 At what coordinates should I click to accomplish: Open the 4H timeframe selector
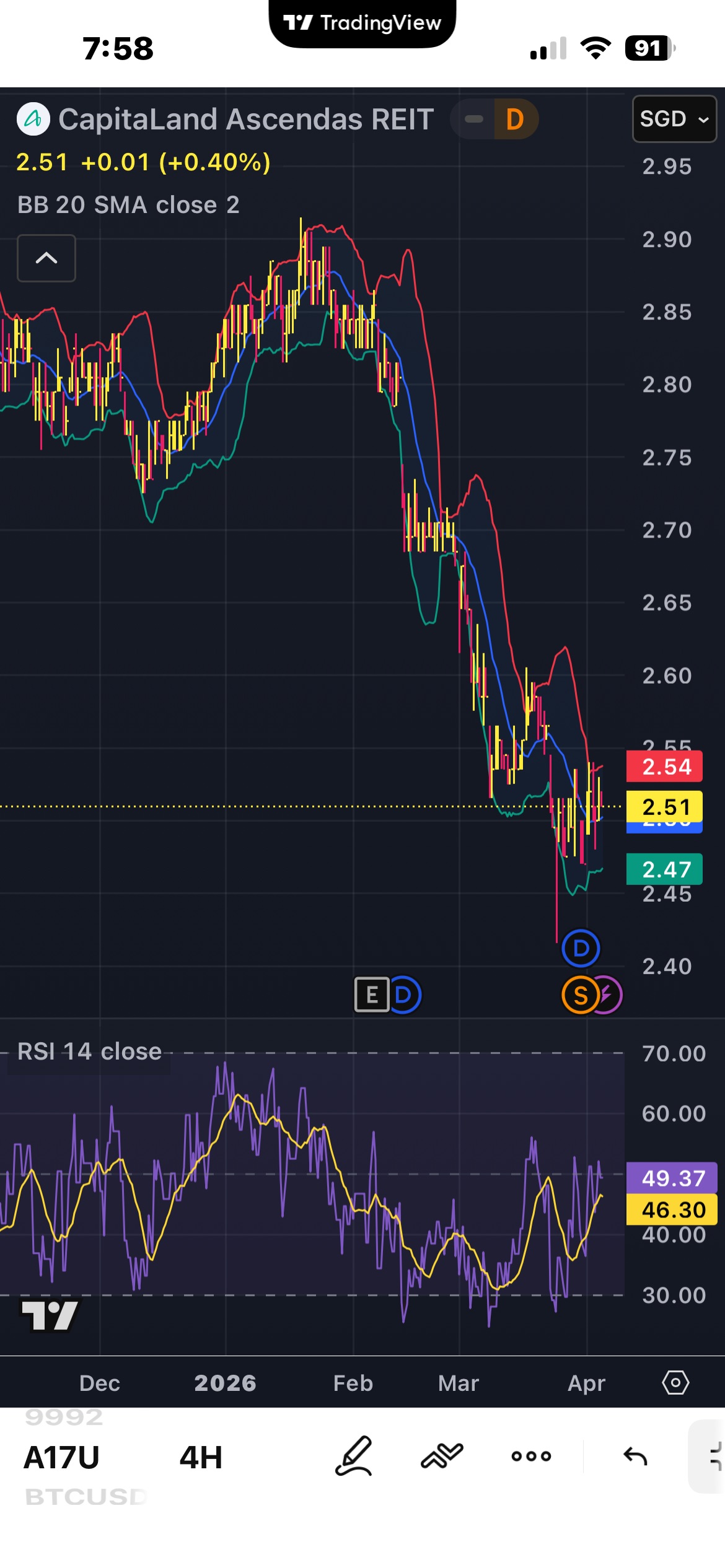coord(201,1457)
